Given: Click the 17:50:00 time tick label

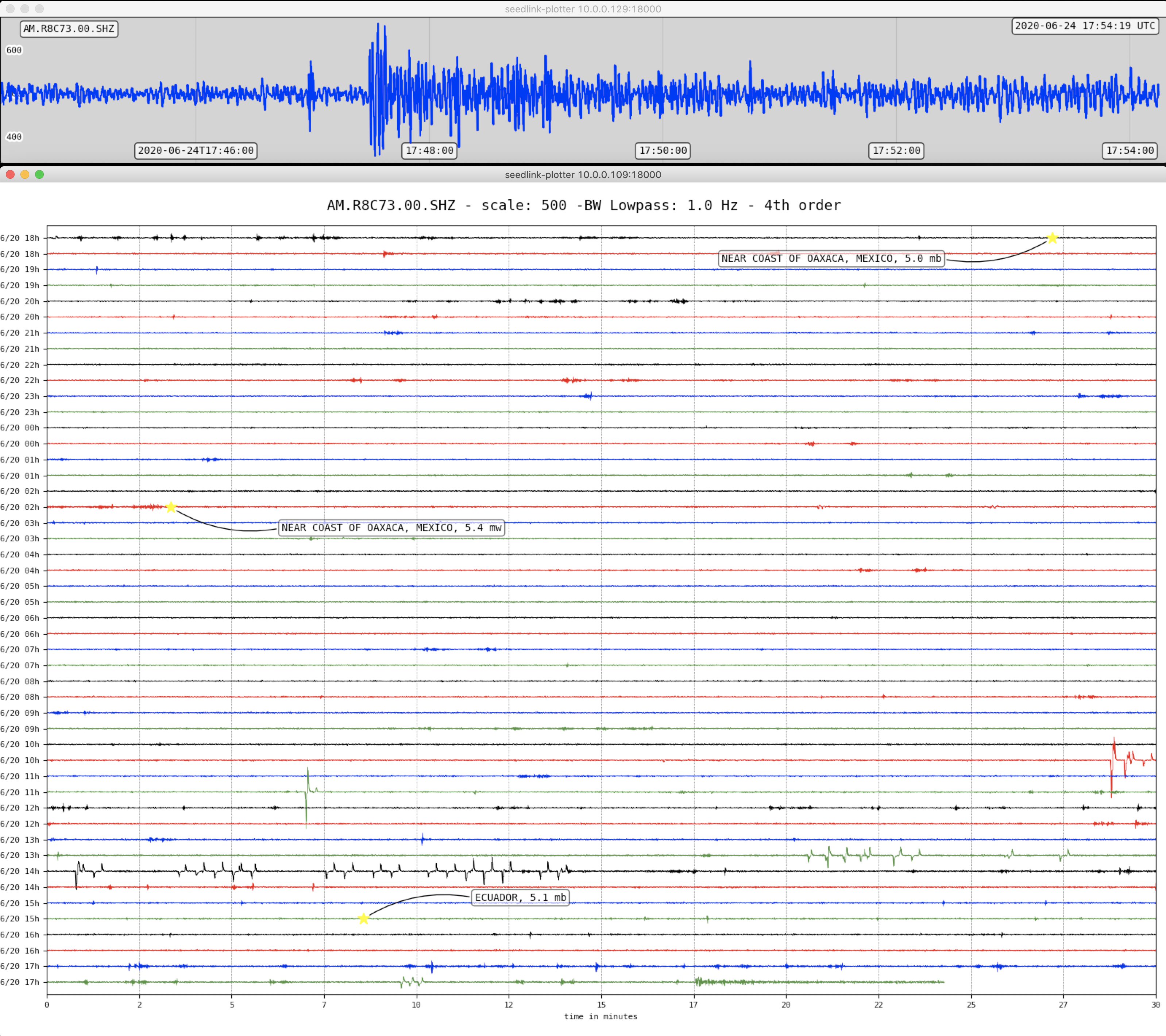Looking at the screenshot, I should pyautogui.click(x=663, y=151).
